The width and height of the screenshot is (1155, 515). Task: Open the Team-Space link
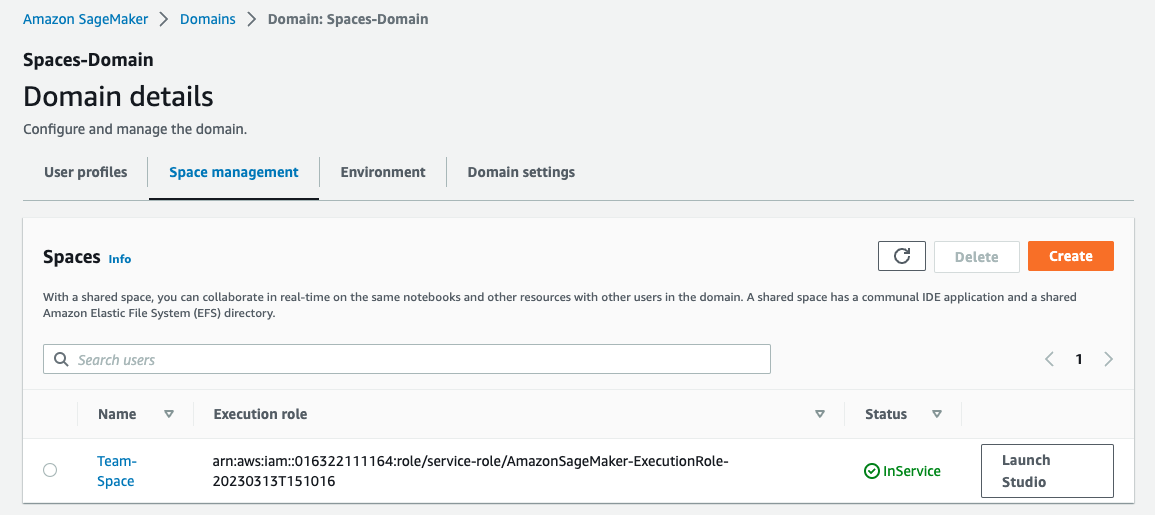(x=116, y=472)
